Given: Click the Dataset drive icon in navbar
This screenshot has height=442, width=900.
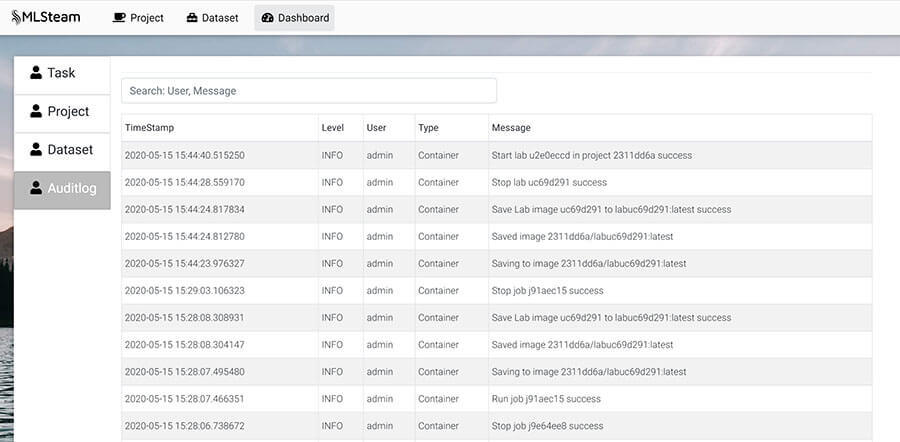Looking at the screenshot, I should tap(192, 18).
